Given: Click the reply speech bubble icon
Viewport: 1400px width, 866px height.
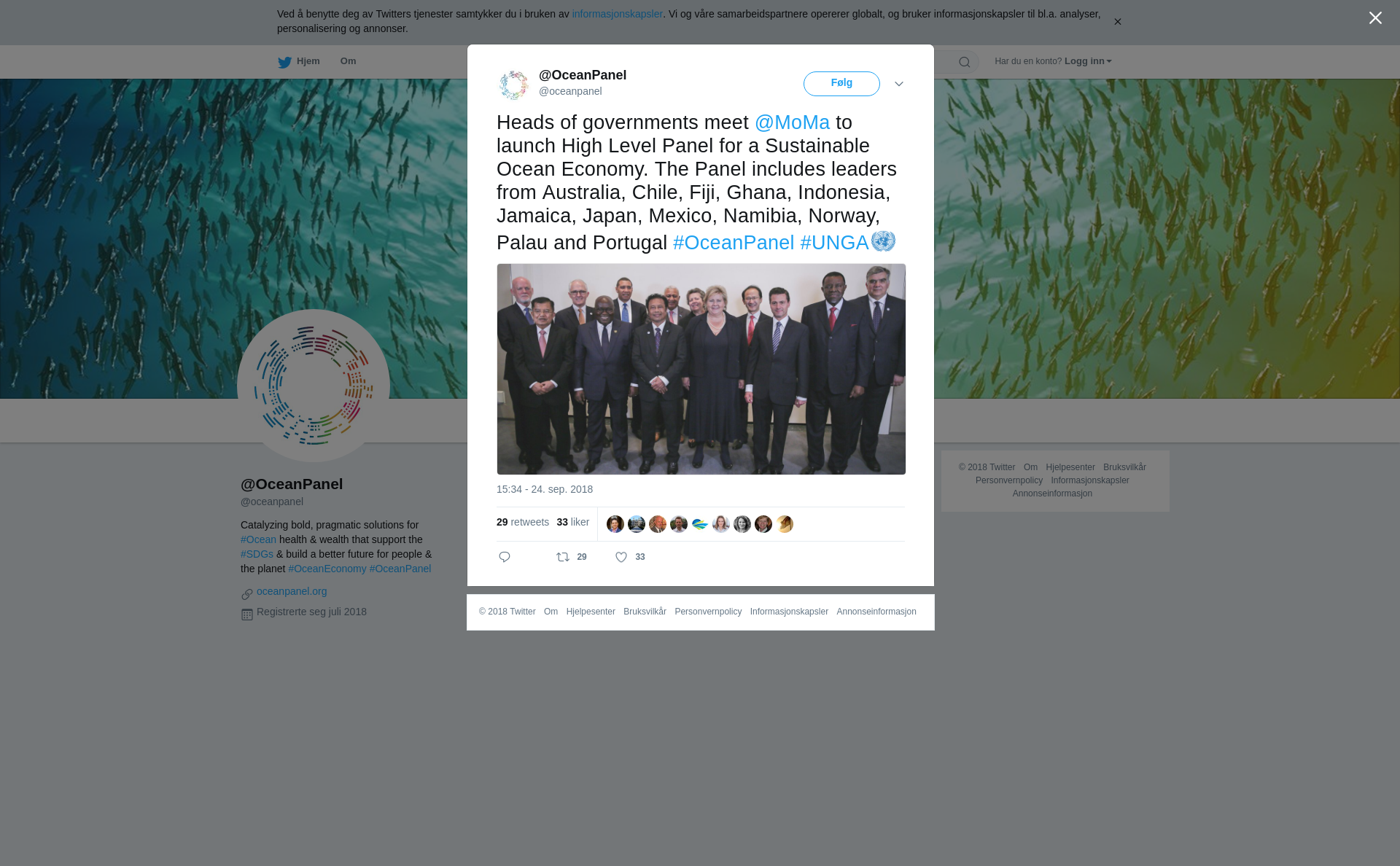Looking at the screenshot, I should [x=505, y=557].
